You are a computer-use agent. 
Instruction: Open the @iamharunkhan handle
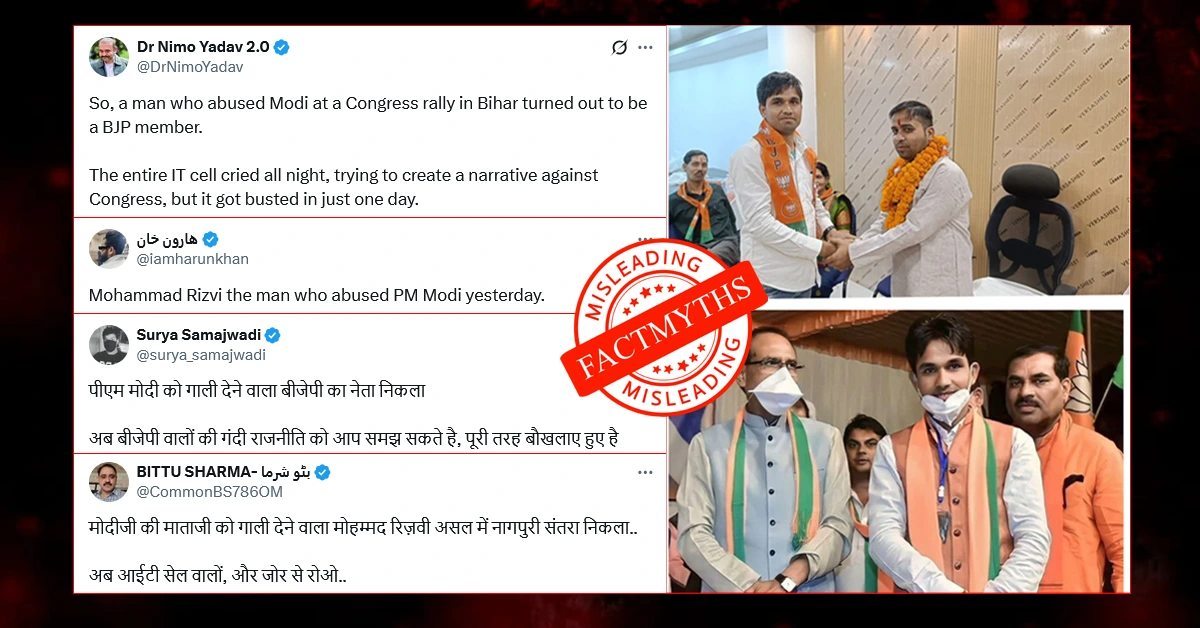[x=193, y=259]
